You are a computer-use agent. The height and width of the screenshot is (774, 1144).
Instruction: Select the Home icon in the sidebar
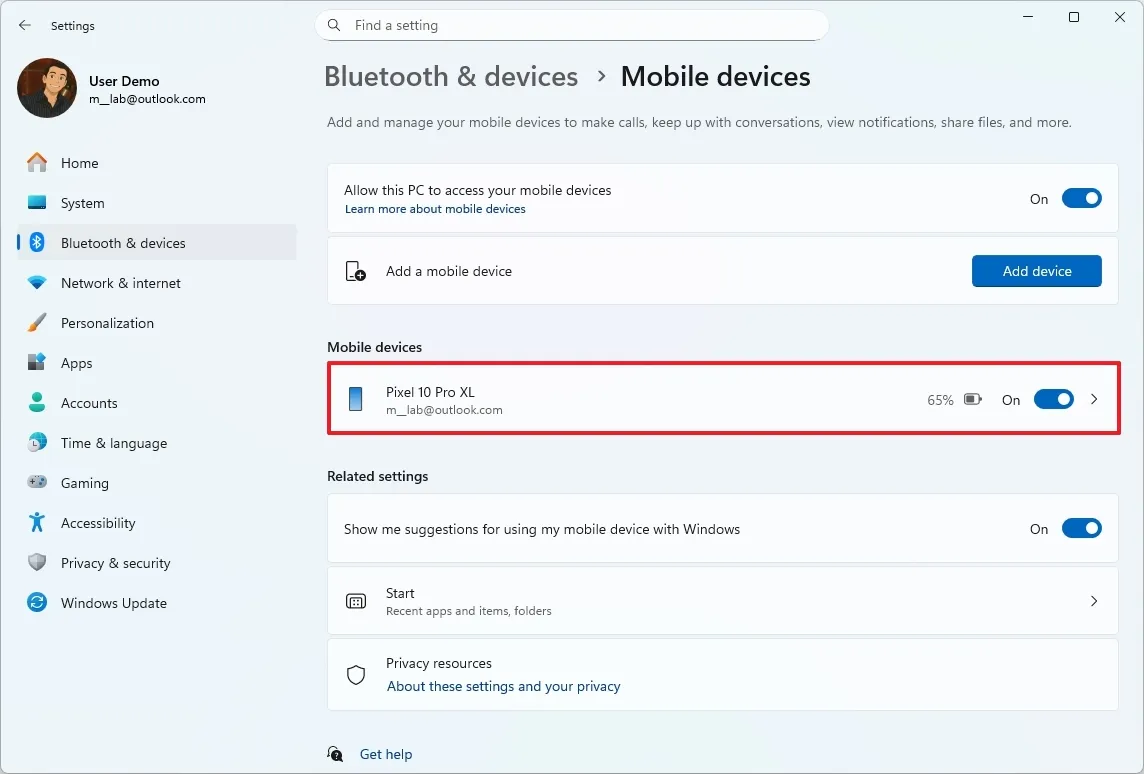pos(36,162)
